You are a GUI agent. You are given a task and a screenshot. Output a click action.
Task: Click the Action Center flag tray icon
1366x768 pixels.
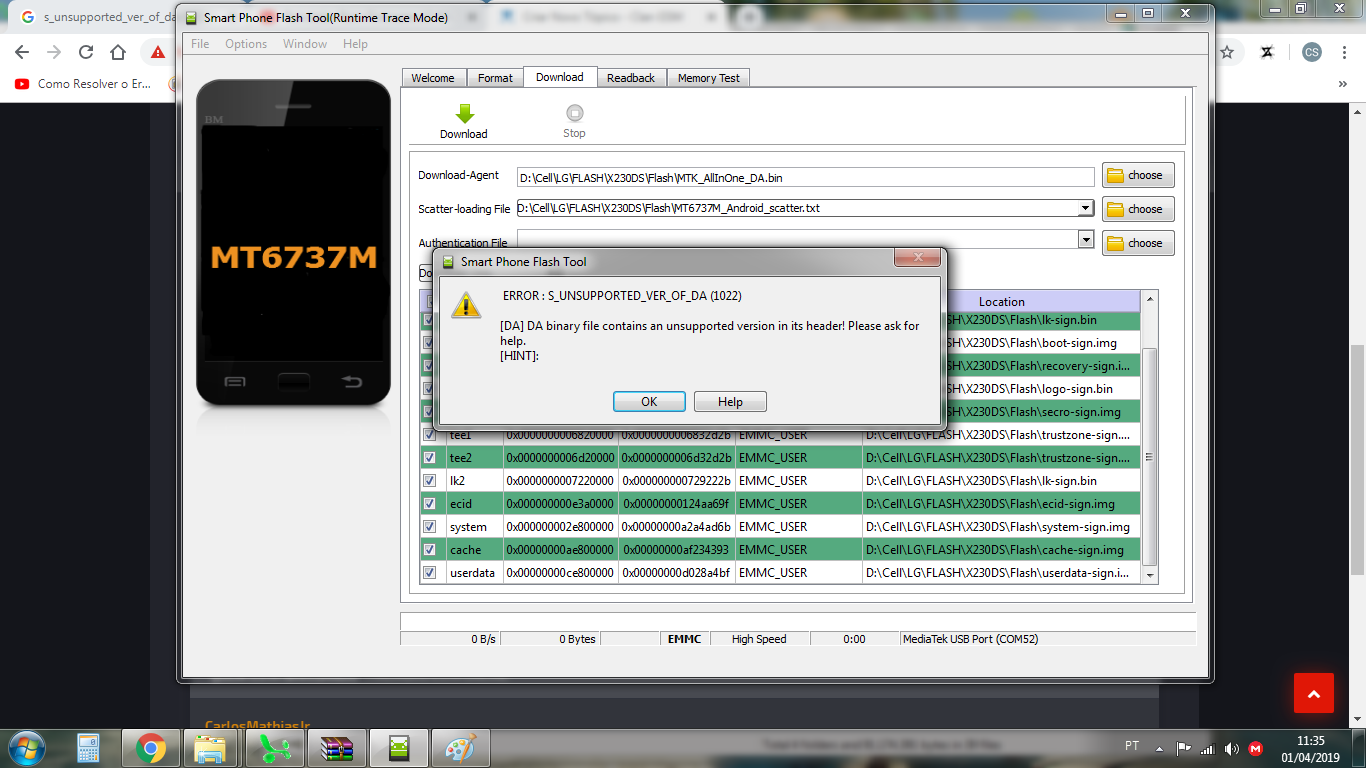tap(1183, 748)
